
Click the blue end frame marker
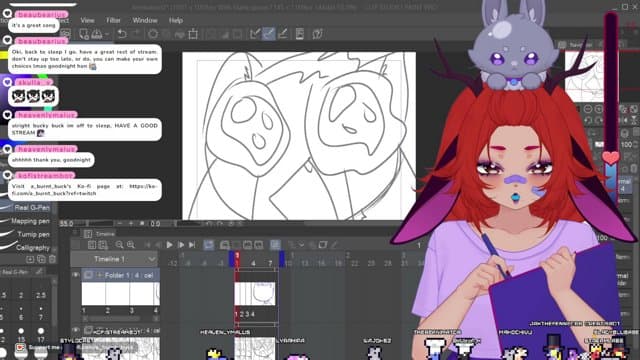coord(282,259)
